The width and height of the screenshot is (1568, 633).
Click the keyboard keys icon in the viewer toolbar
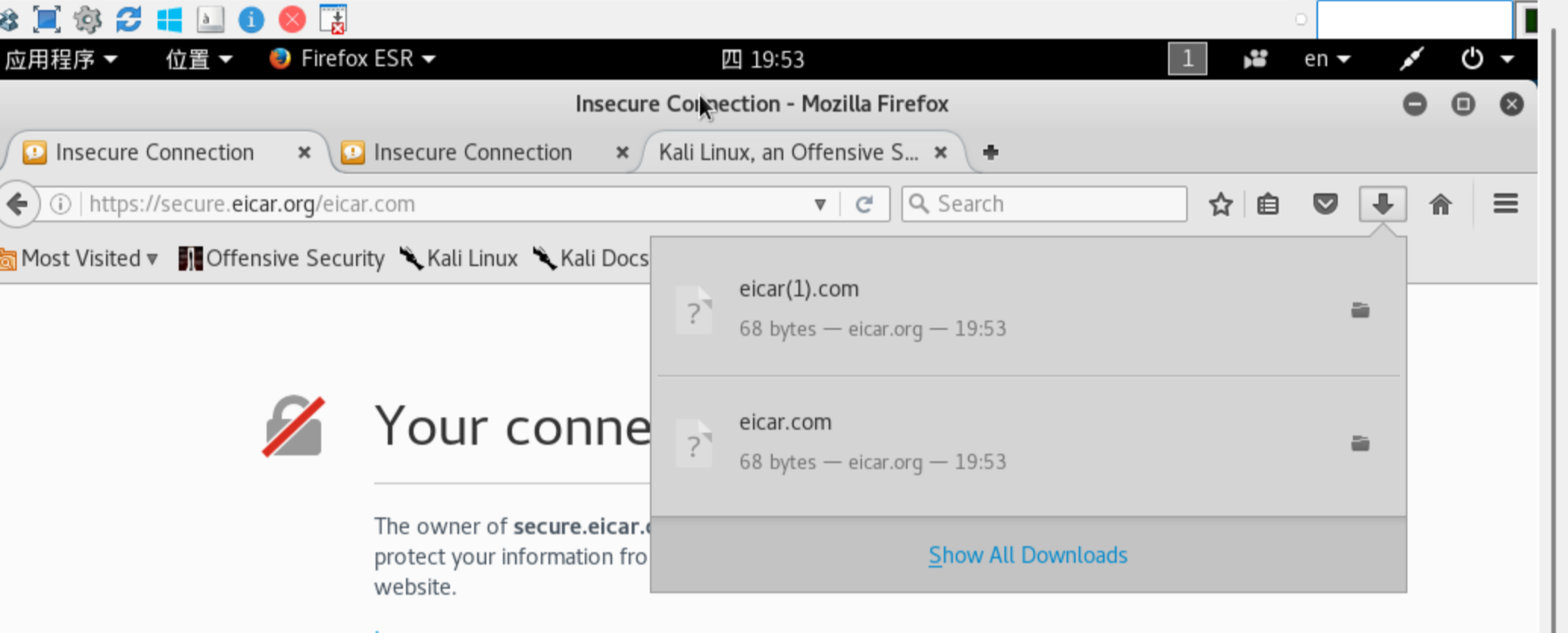[x=211, y=19]
